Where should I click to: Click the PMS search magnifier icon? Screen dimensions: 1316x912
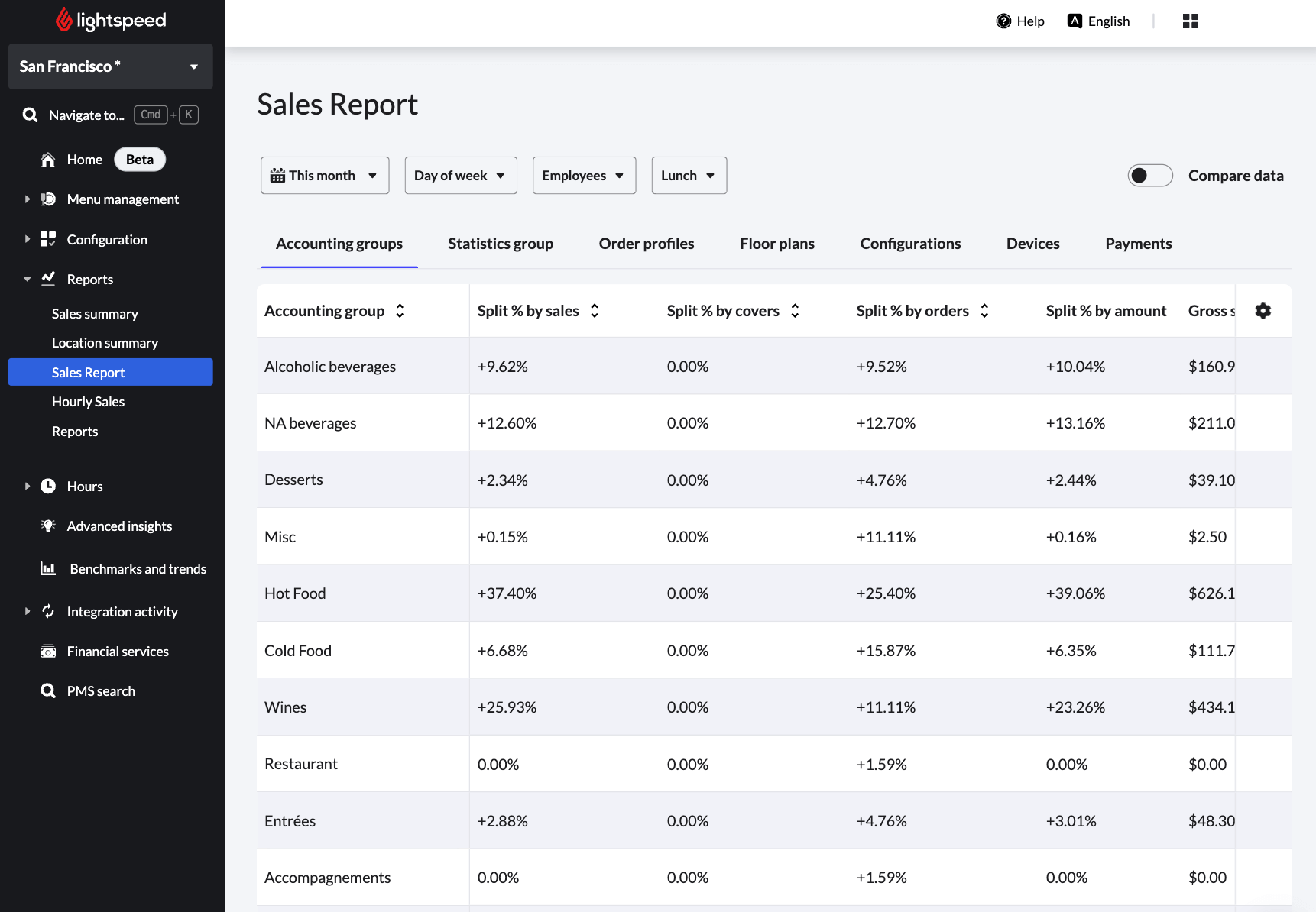pyautogui.click(x=48, y=691)
